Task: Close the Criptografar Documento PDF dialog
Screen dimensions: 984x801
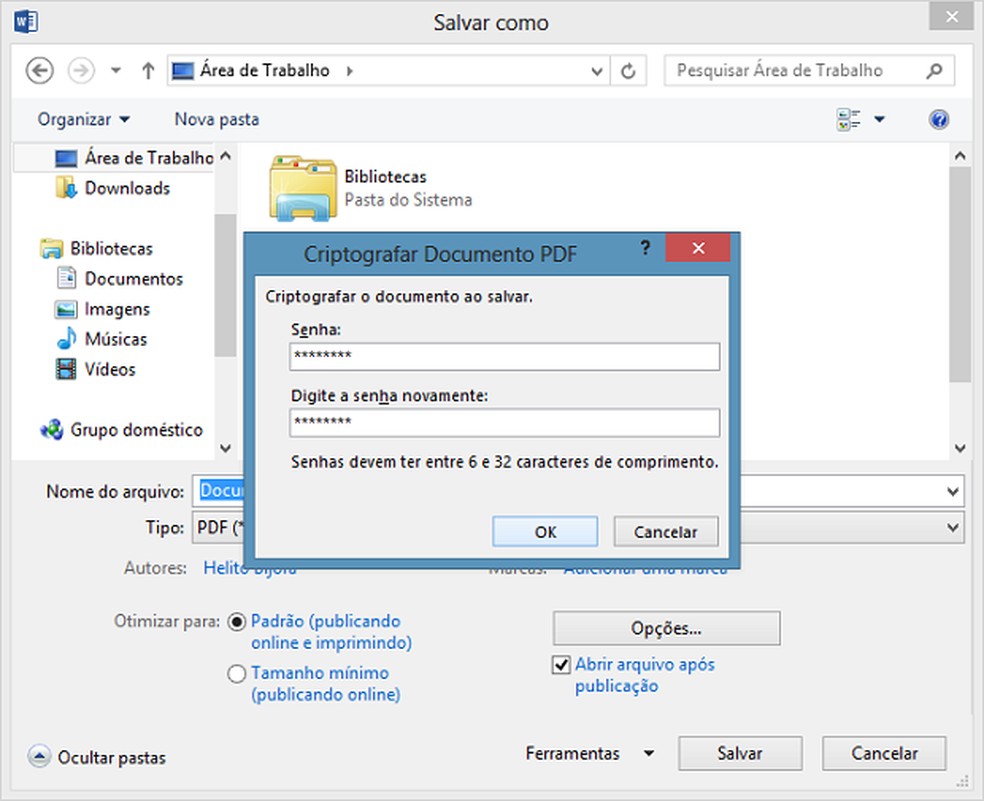Action: (698, 248)
